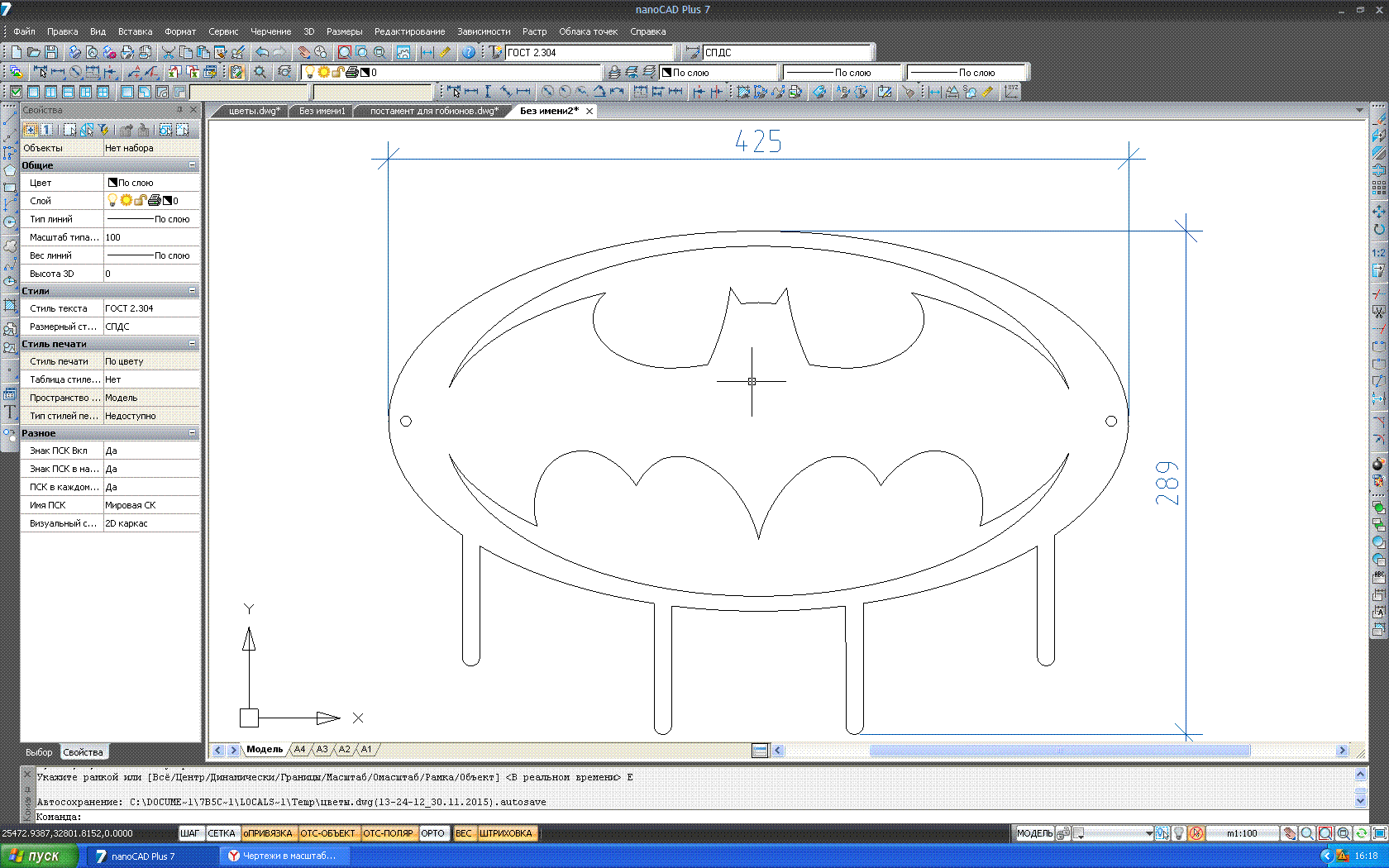
Task: Click the Linear dimension icon in third toolbar
Action: coord(471,92)
